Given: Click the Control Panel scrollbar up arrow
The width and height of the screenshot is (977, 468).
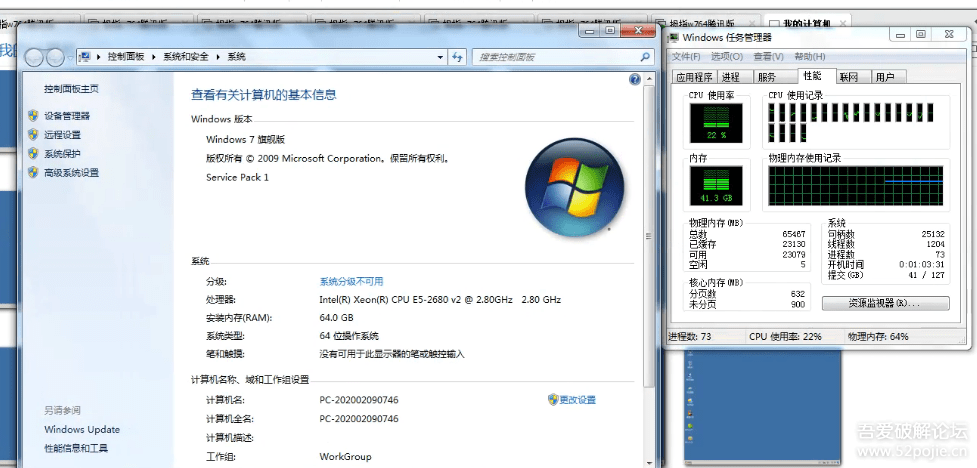Looking at the screenshot, I should pos(649,79).
